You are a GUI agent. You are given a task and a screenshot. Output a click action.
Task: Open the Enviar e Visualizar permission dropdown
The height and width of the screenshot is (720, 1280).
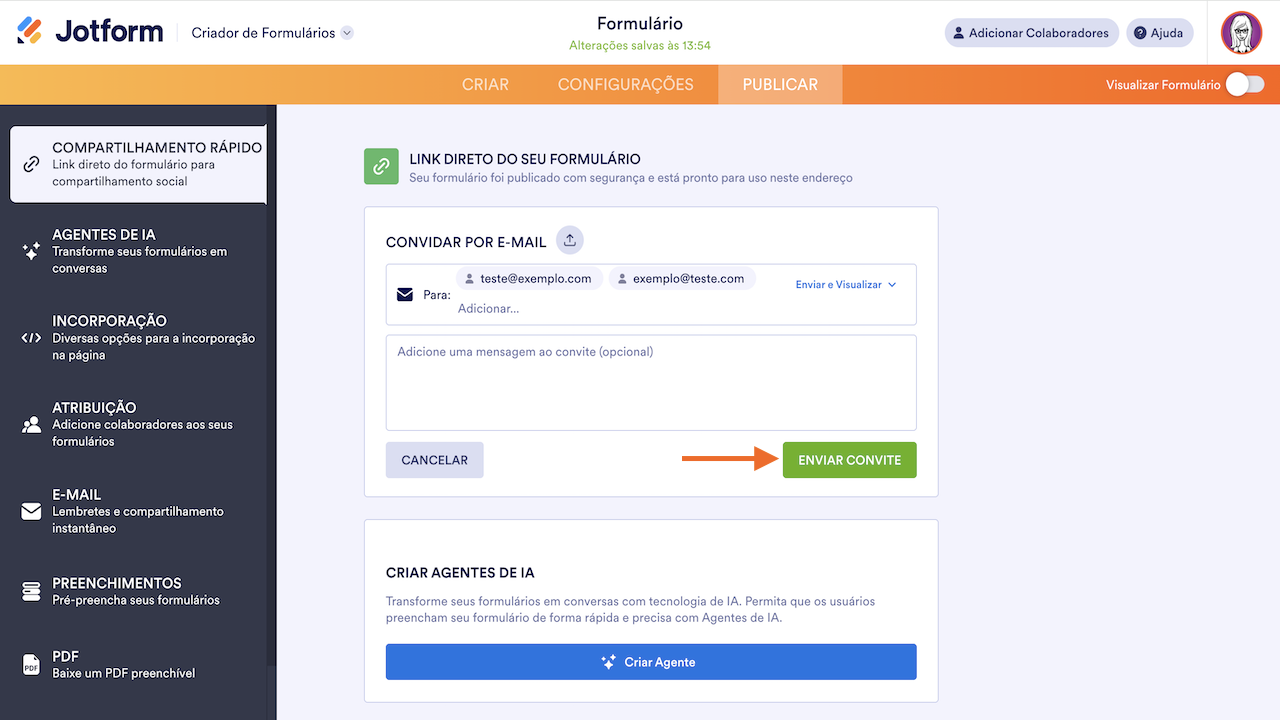[x=846, y=285]
